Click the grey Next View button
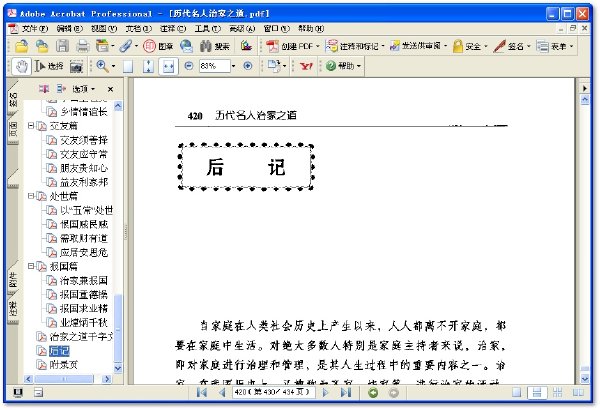Image resolution: width=600 pixels, height=410 pixels. tap(393, 393)
